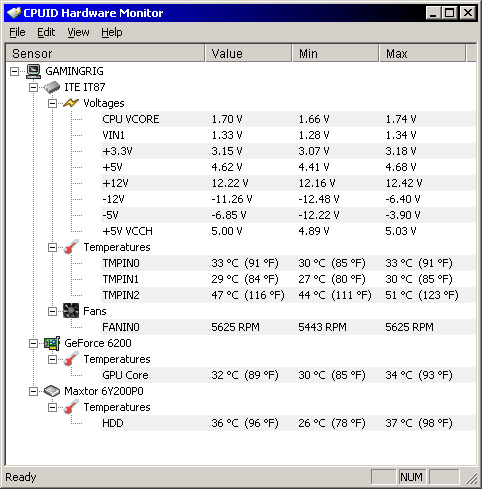This screenshot has width=482, height=489.
Task: Click the Maxtor 6Y200P0 hard drive icon
Action: [x=52, y=391]
